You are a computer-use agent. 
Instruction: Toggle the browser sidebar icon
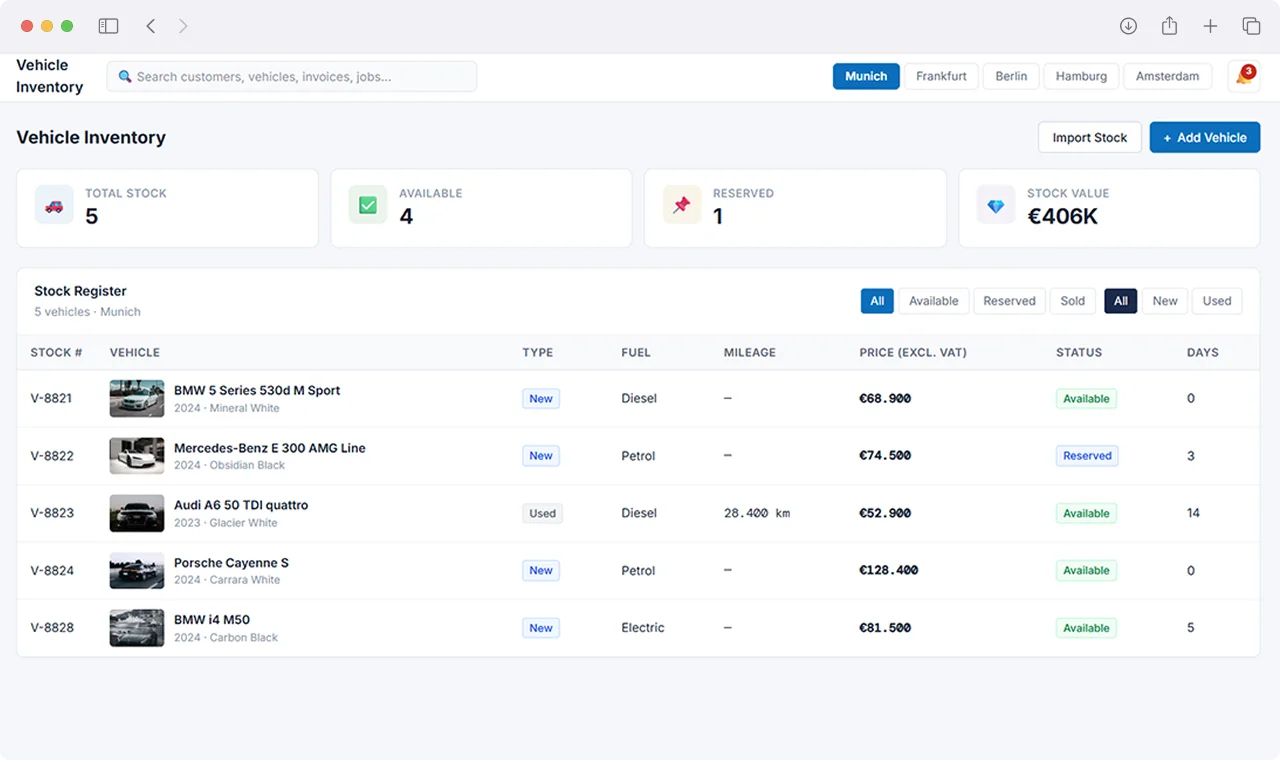point(108,26)
